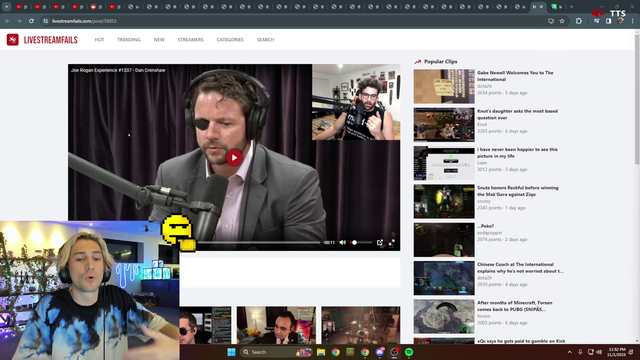Open the system tray microphone icon
The width and height of the screenshot is (640, 360).
(580, 352)
